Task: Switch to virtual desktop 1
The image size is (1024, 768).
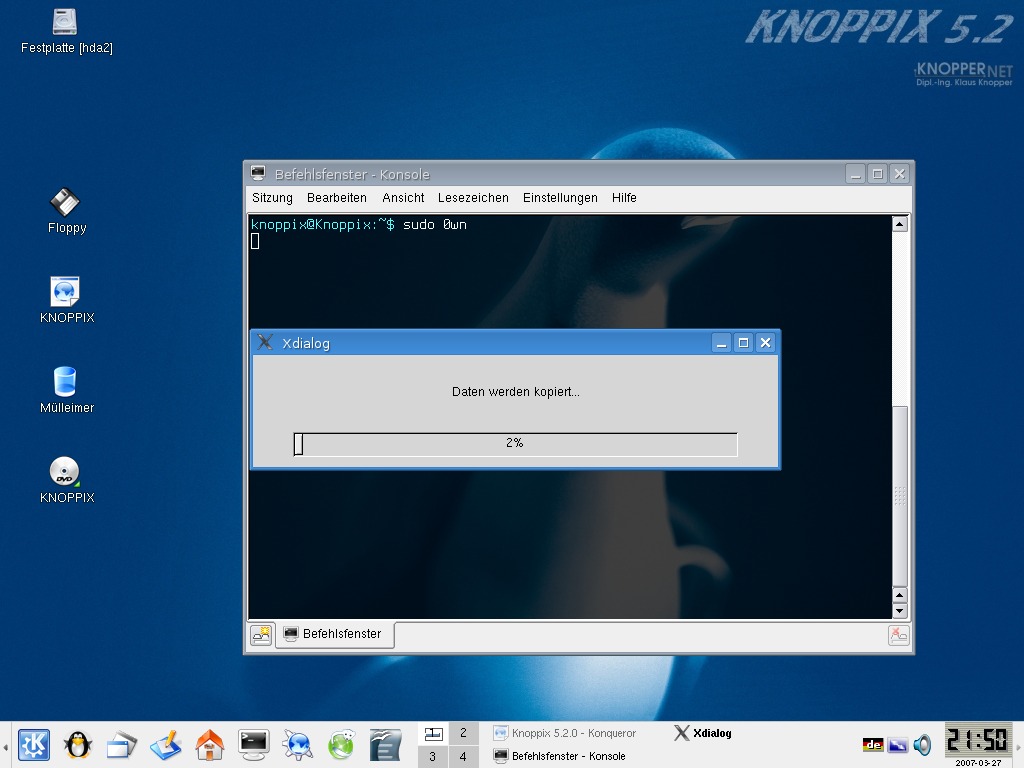Action: click(433, 733)
